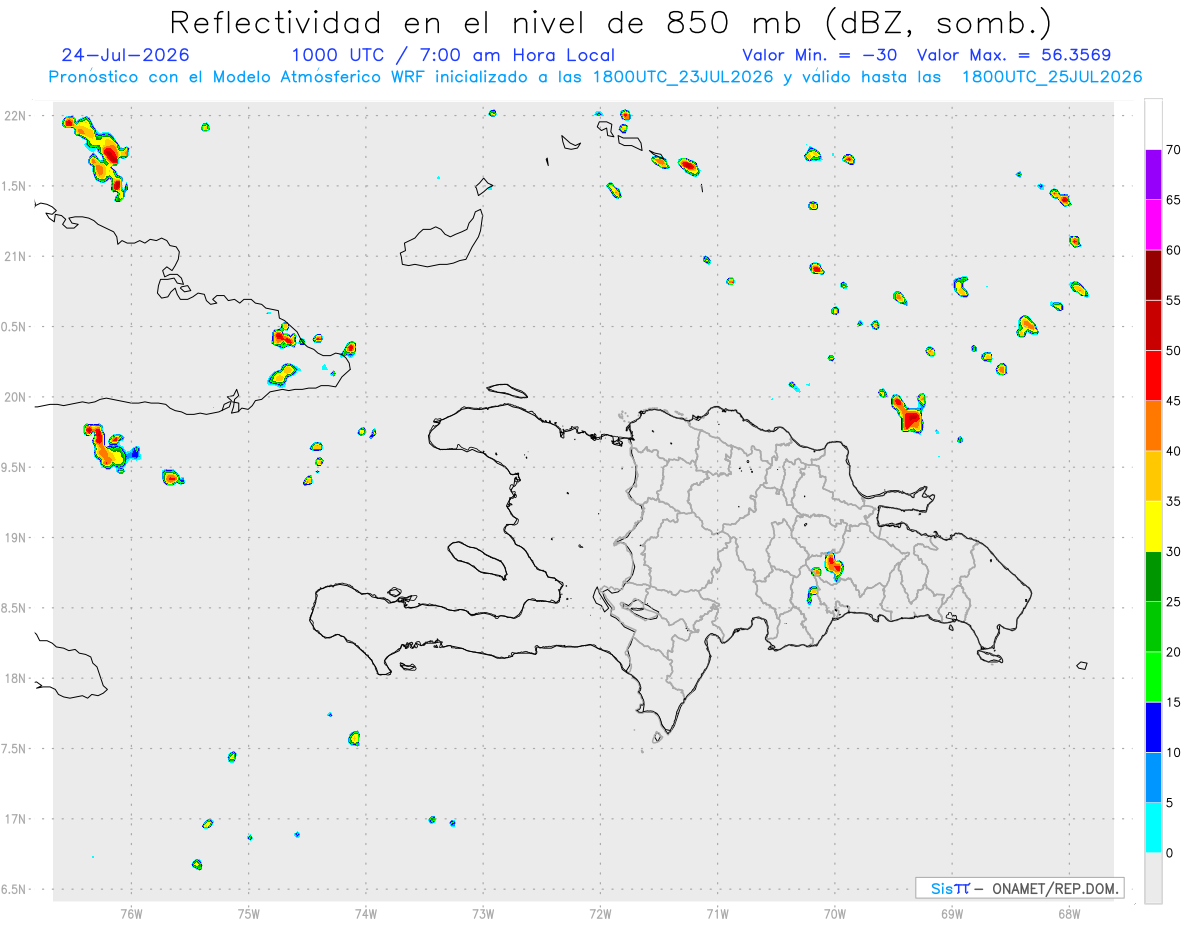Viewport: 1200px width, 927px height.
Task: Click the colorbar label '10'
Action: click(1174, 752)
